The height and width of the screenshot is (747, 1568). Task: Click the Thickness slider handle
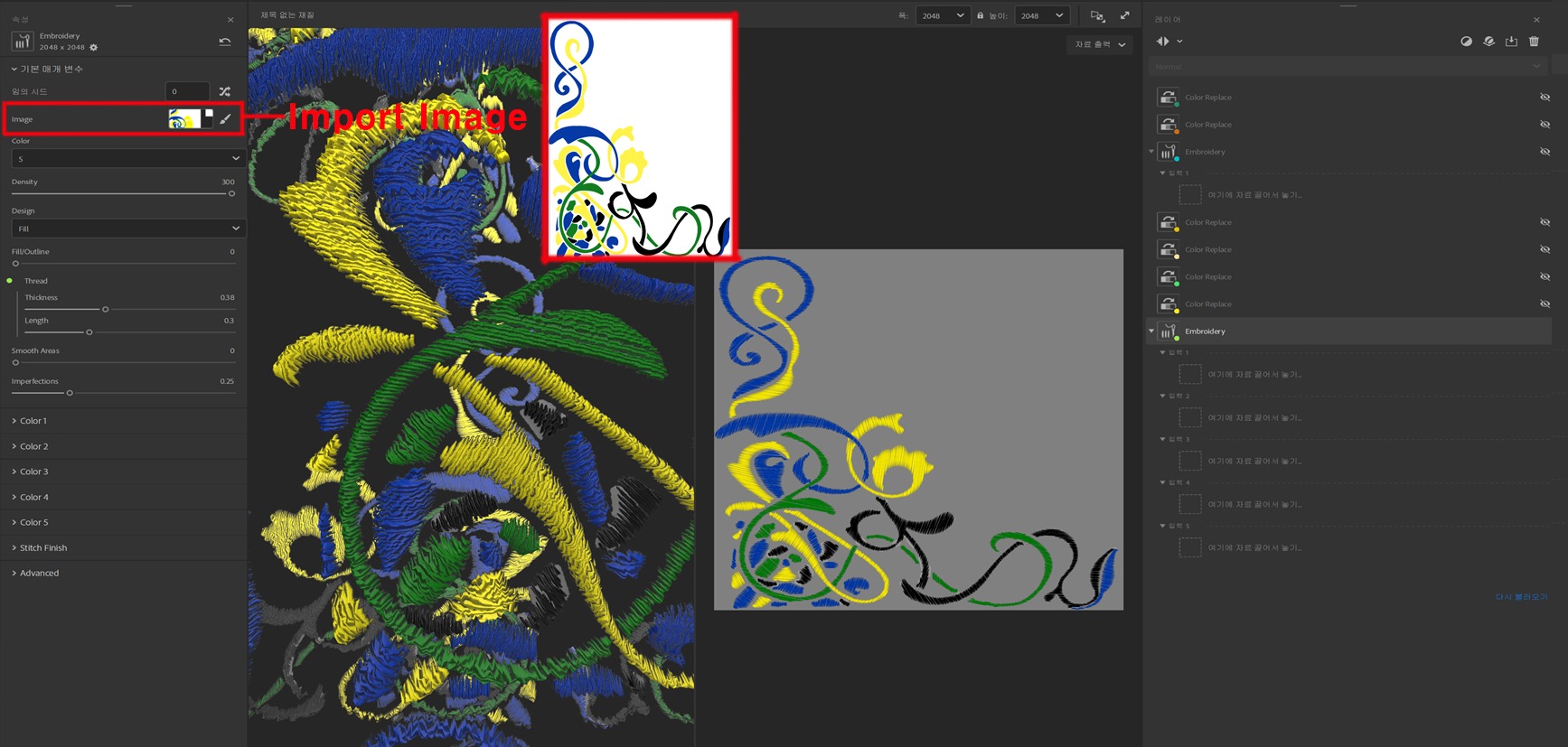[x=106, y=310]
